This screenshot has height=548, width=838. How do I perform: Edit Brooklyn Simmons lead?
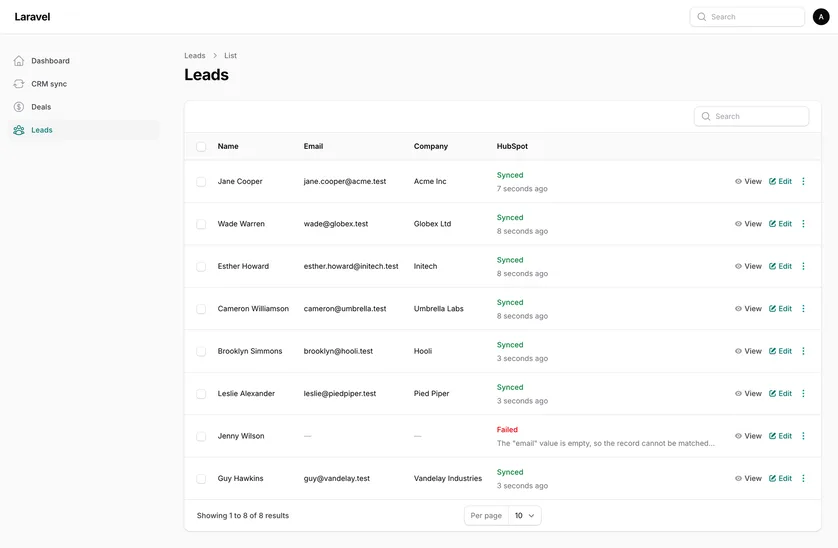click(x=780, y=351)
